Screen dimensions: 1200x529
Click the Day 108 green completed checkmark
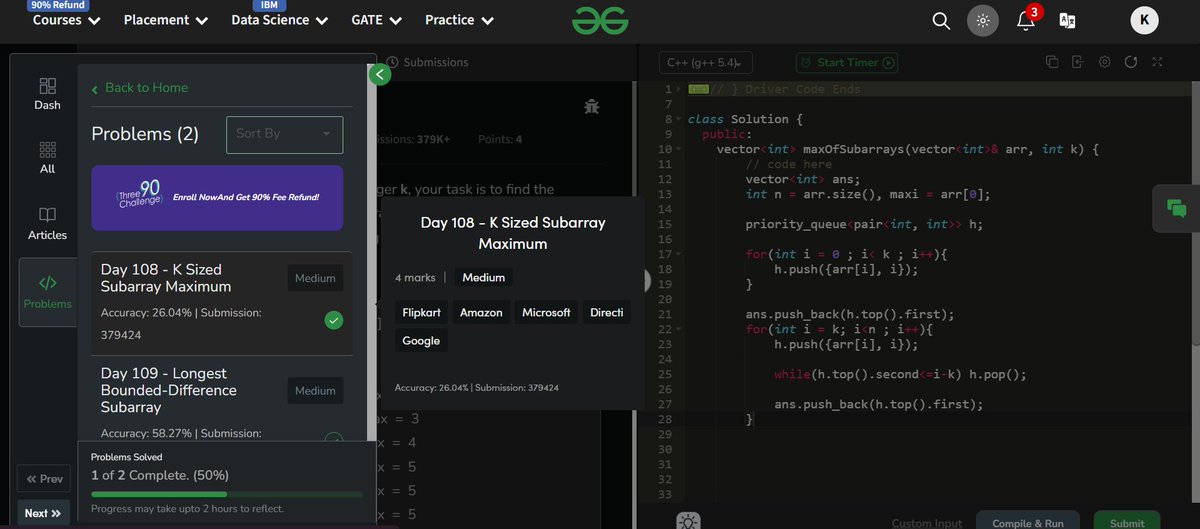pos(334,320)
